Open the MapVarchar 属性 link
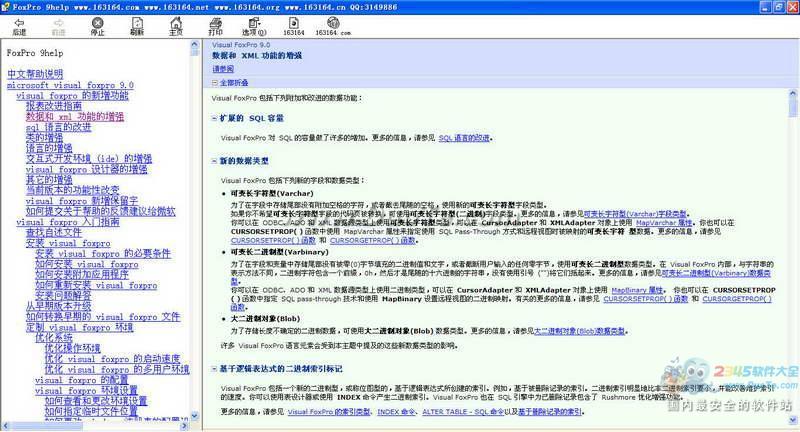The image size is (800, 432). [664, 223]
